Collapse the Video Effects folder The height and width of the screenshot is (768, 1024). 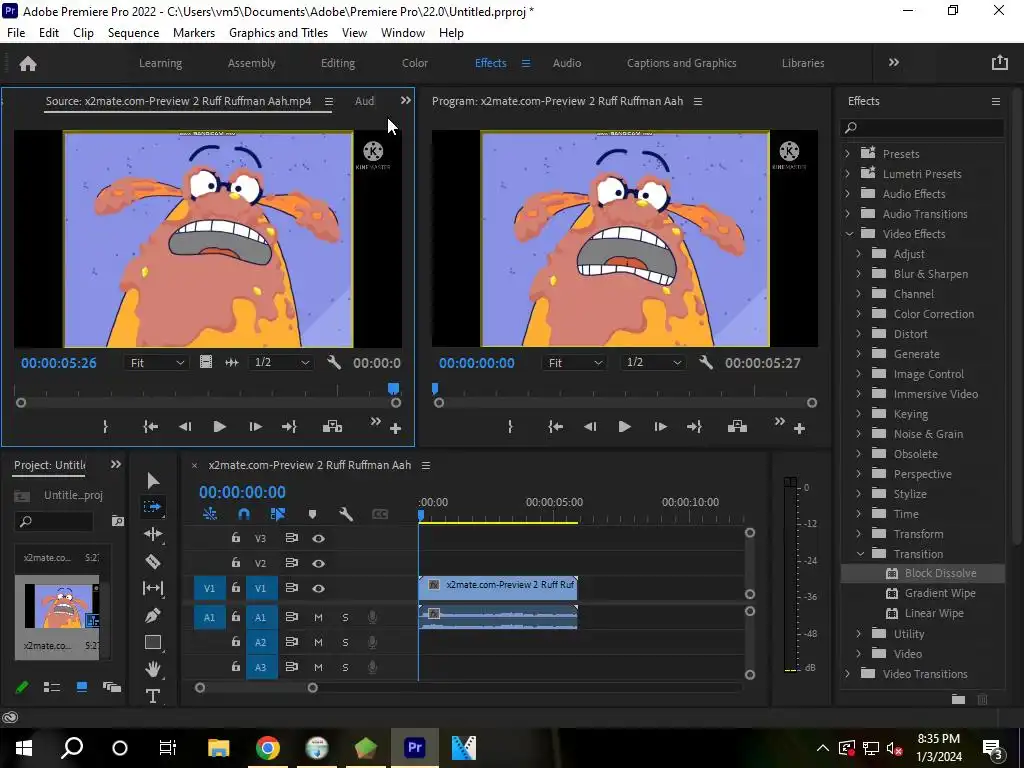coord(848,234)
